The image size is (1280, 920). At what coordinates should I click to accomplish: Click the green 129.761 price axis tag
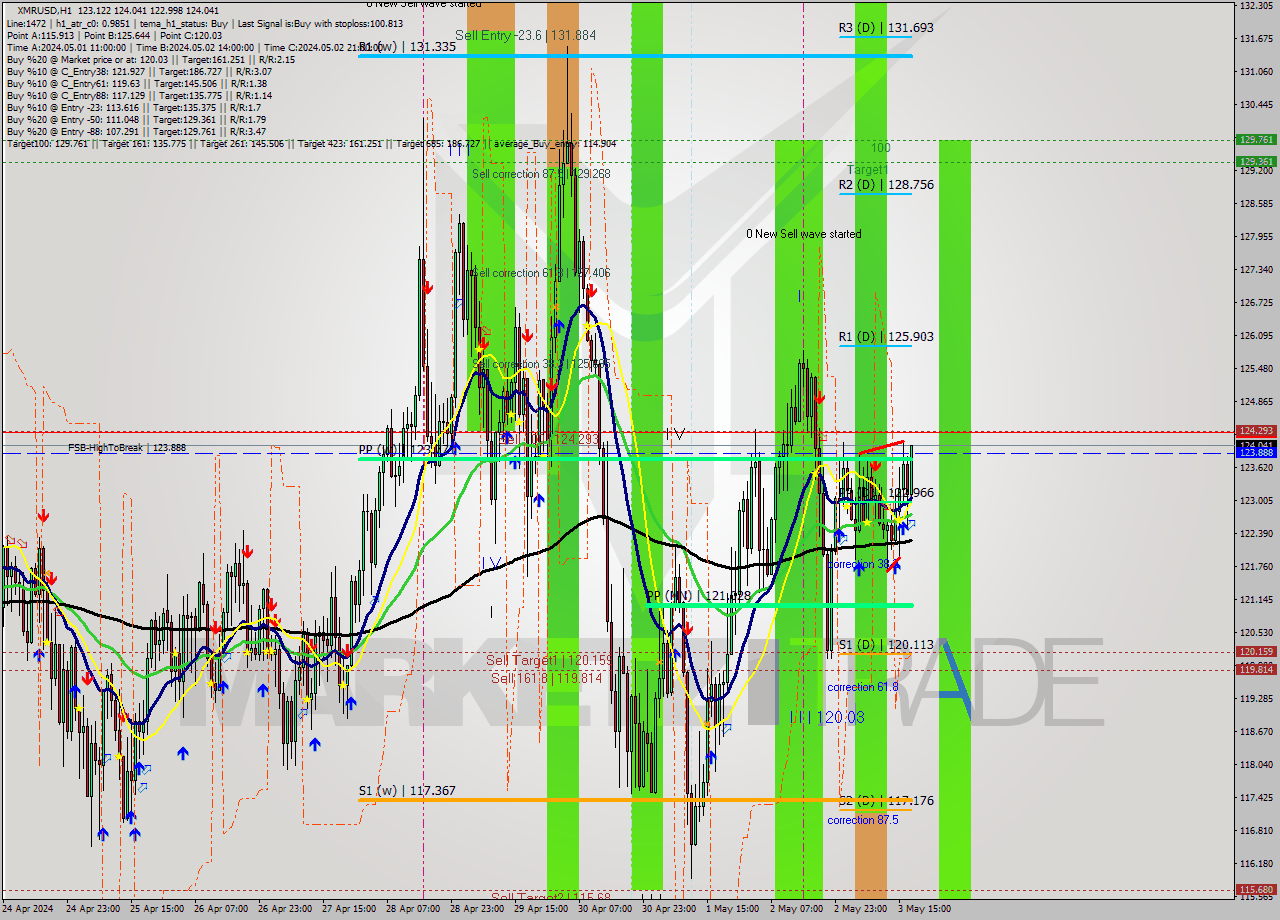(x=1256, y=140)
